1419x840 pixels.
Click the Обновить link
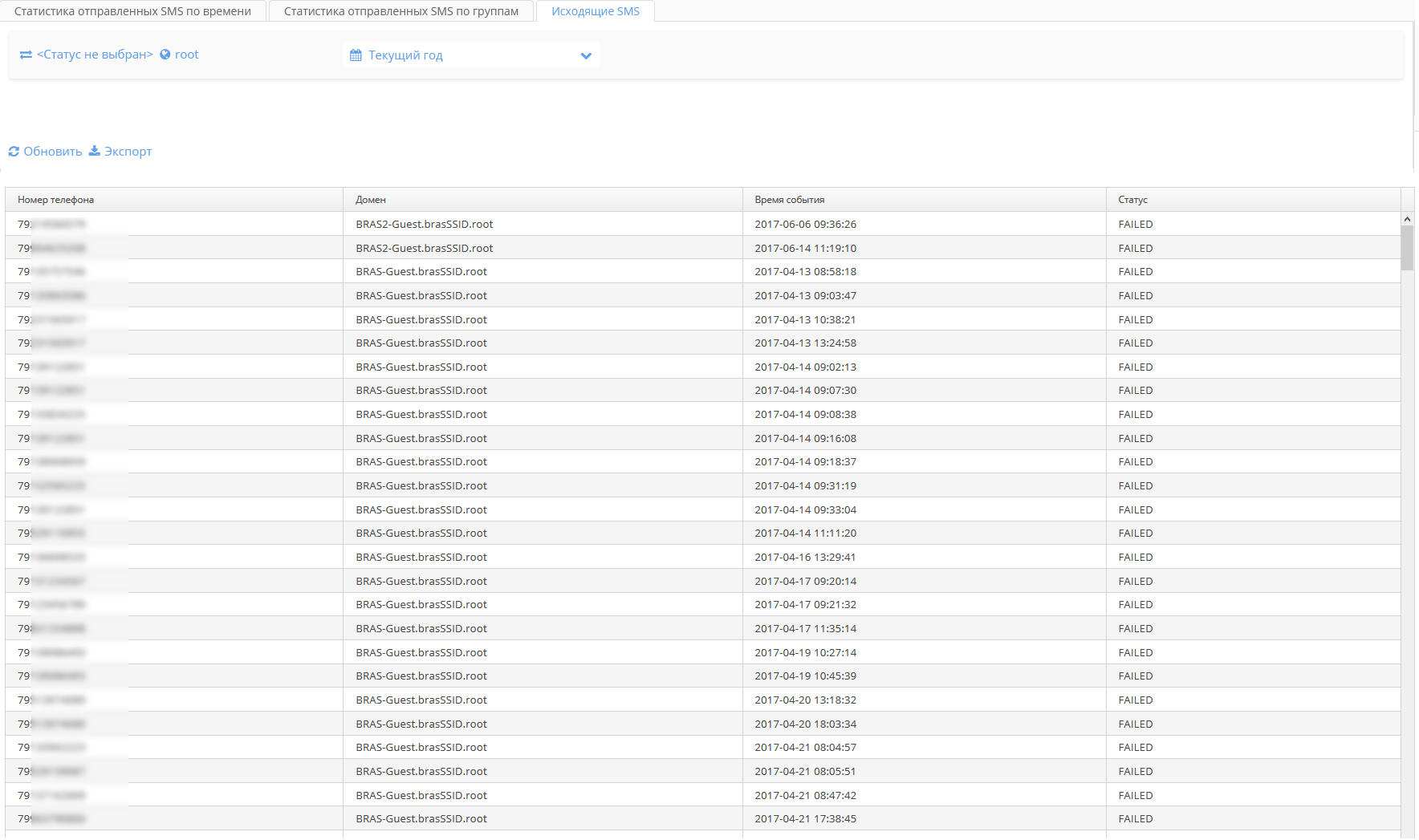[53, 152]
